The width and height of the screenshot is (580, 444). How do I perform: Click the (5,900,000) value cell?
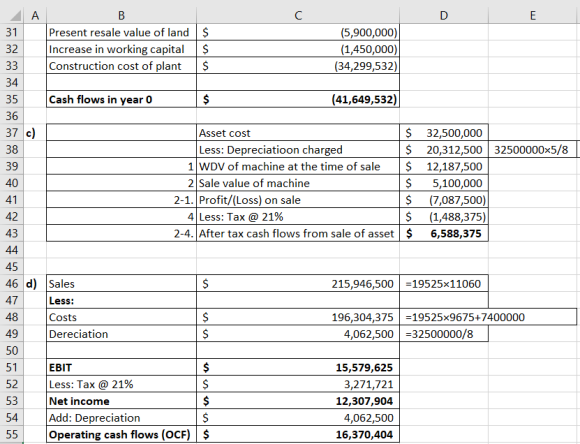[298, 33]
